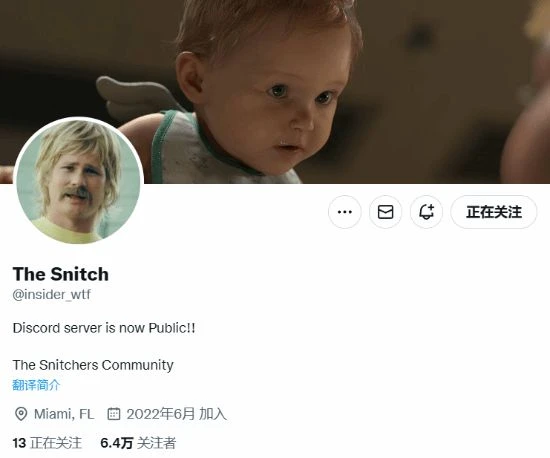Image resolution: width=550 pixels, height=458 pixels.
Task: Open the three-dot more options menu
Action: click(x=344, y=212)
